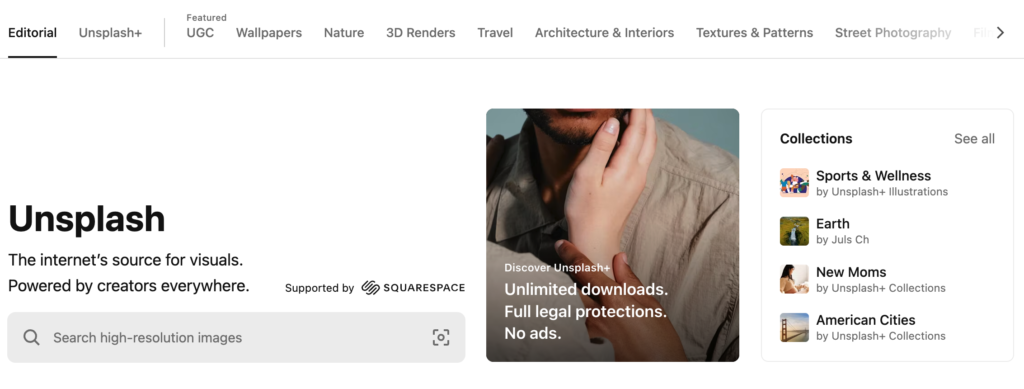Image resolution: width=1024 pixels, height=389 pixels.
Task: Click author Juls Ch
Action: pos(850,240)
